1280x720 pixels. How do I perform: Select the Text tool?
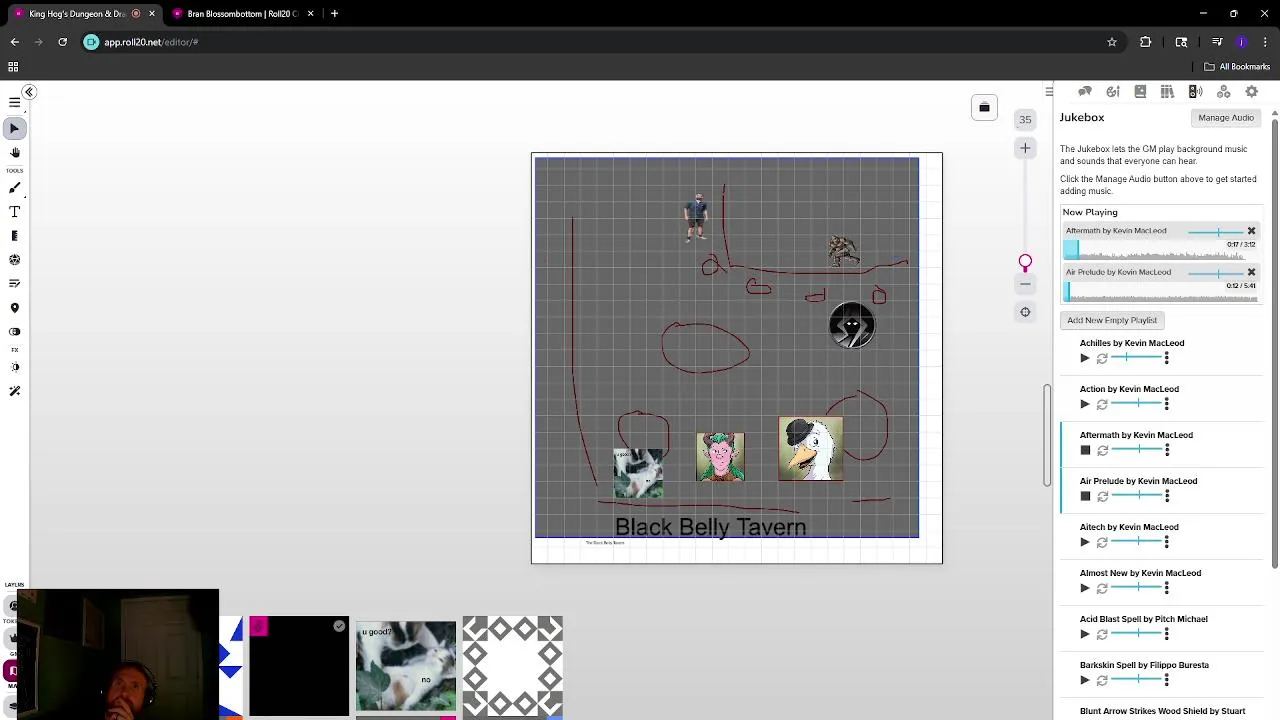tap(14, 212)
